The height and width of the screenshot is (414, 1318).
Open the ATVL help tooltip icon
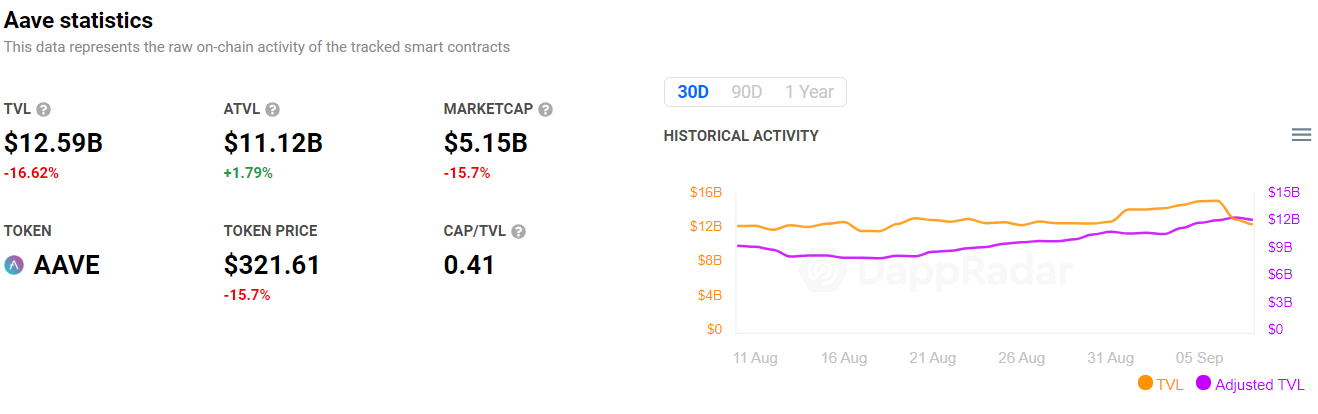(x=272, y=110)
